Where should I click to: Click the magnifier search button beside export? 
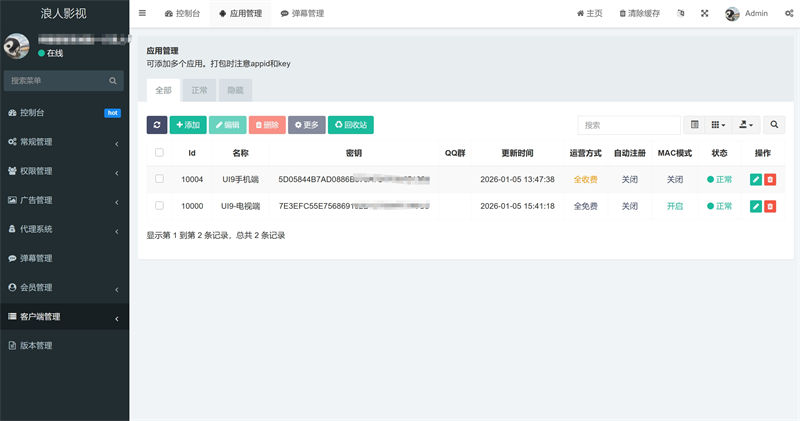776,125
